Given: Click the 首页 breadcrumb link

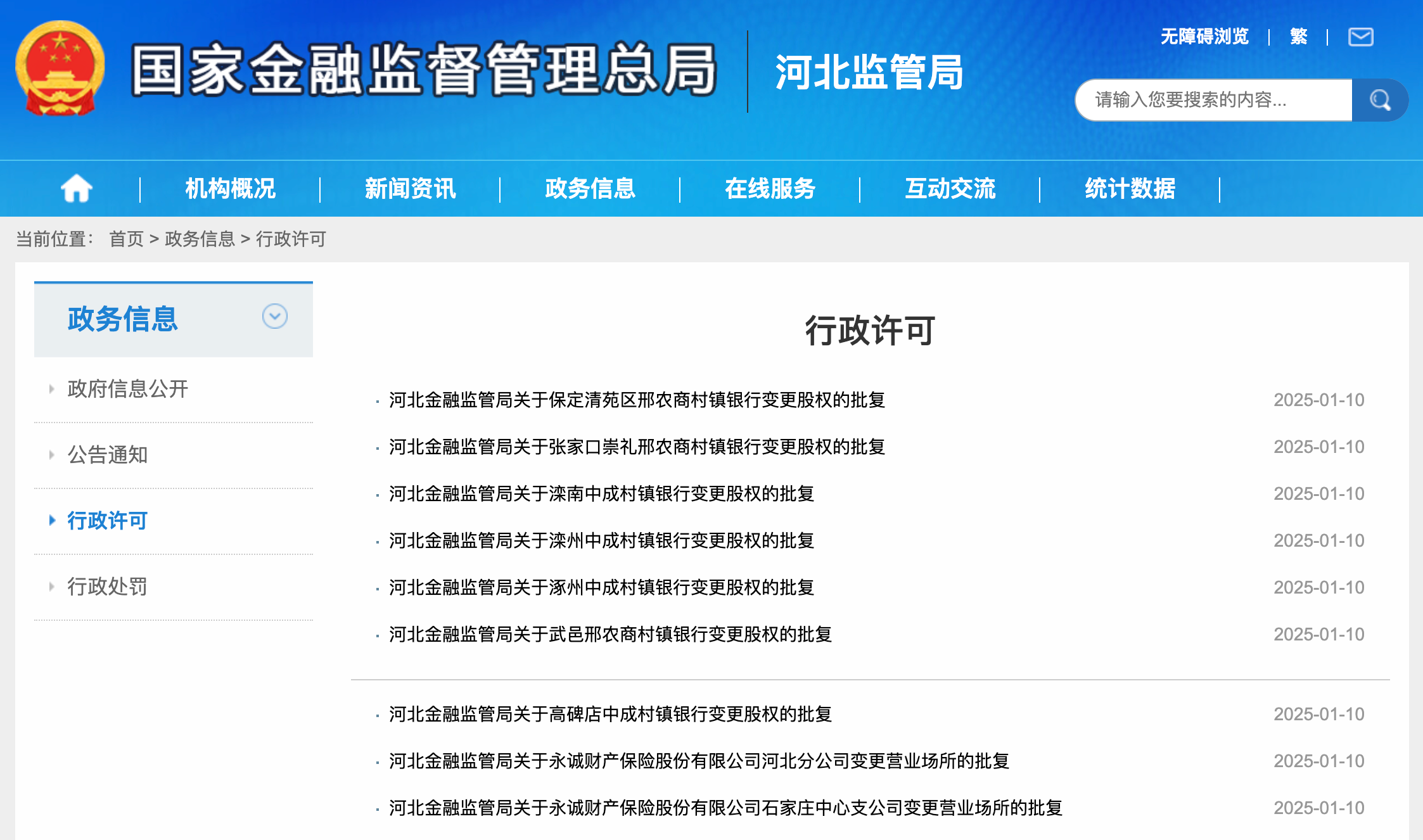Looking at the screenshot, I should pos(126,239).
